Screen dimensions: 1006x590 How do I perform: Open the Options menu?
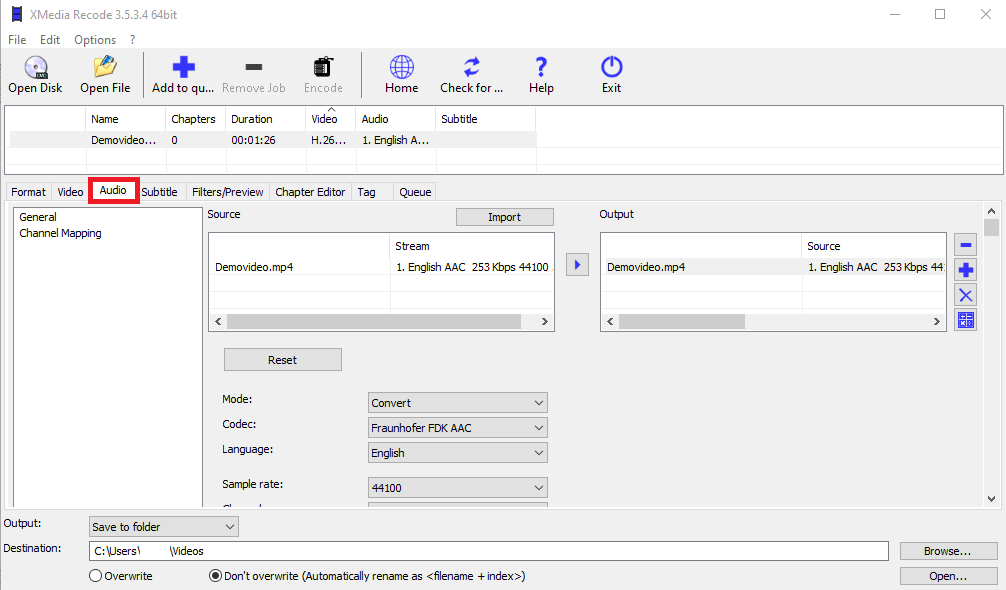coord(95,40)
